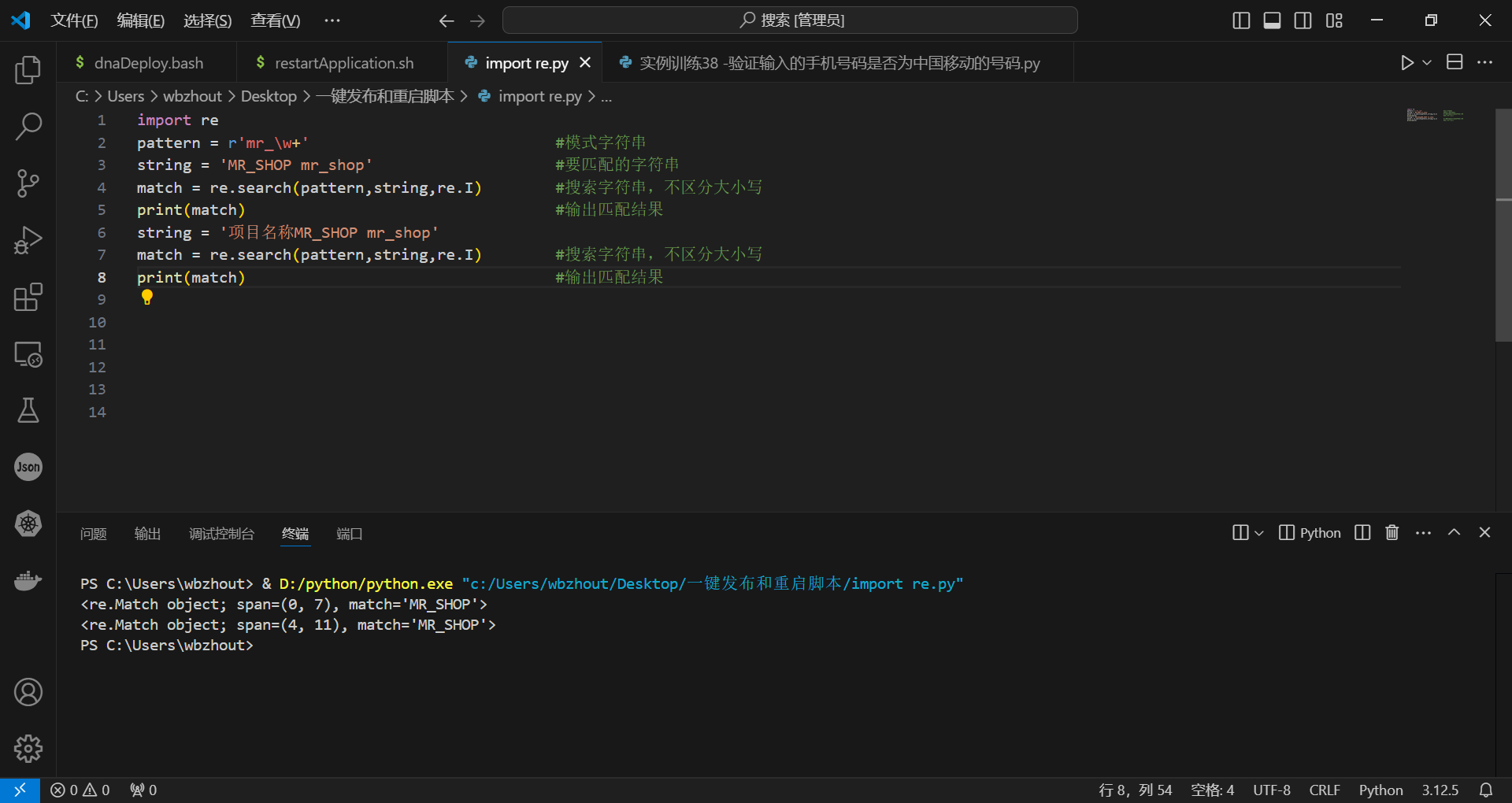Open the 文件(F) menu
1512x803 pixels.
74,20
